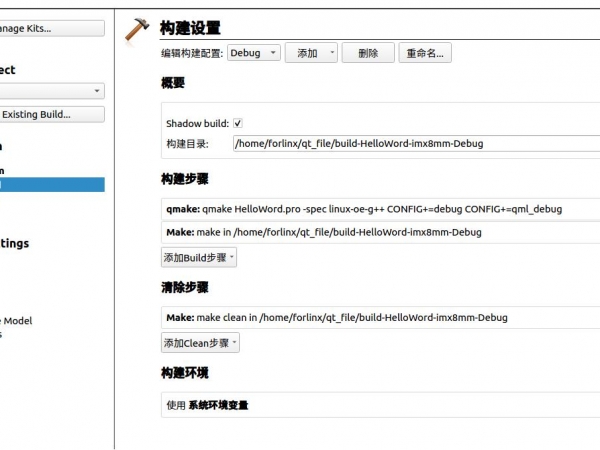Open the 添加 configuration dropdown button

[311, 54]
